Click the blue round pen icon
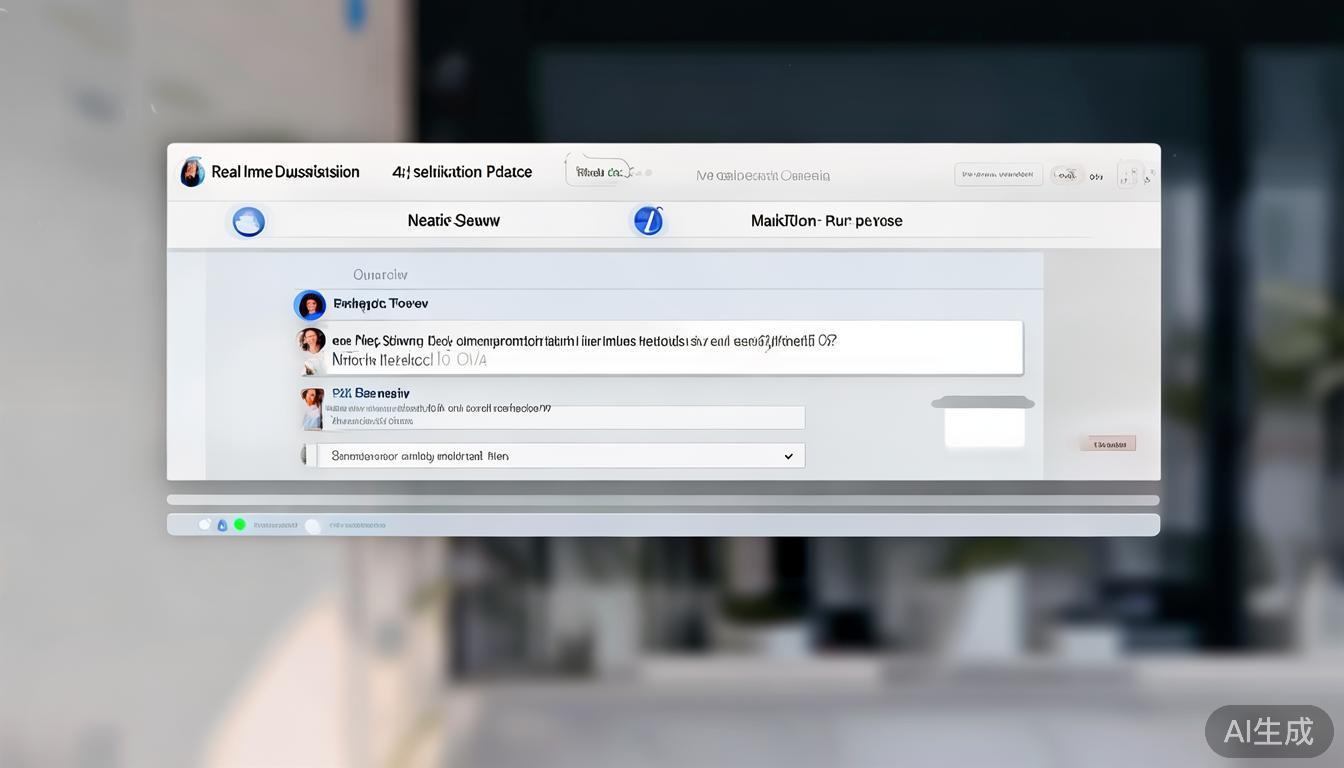Image resolution: width=1344 pixels, height=768 pixels. coord(648,220)
